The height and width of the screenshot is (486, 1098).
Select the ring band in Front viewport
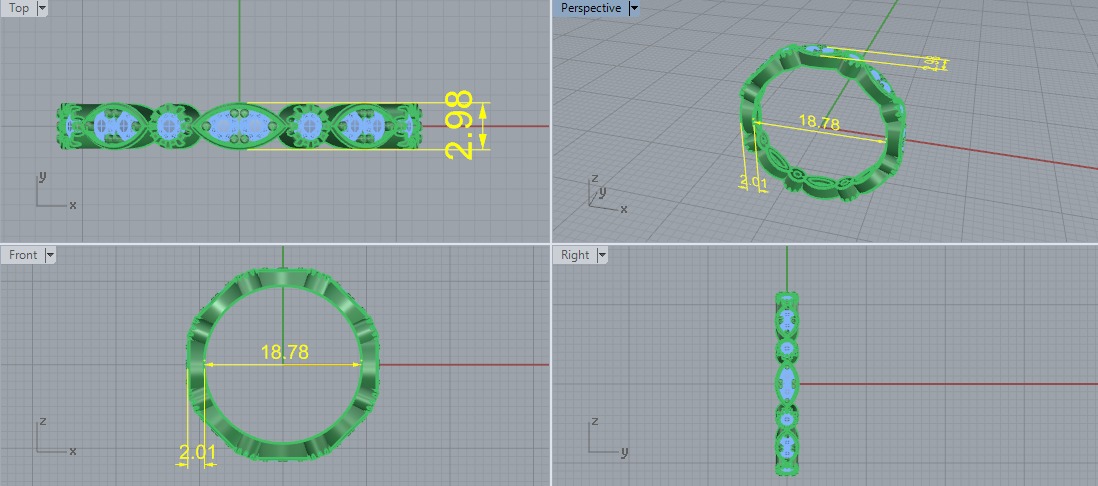283,276
